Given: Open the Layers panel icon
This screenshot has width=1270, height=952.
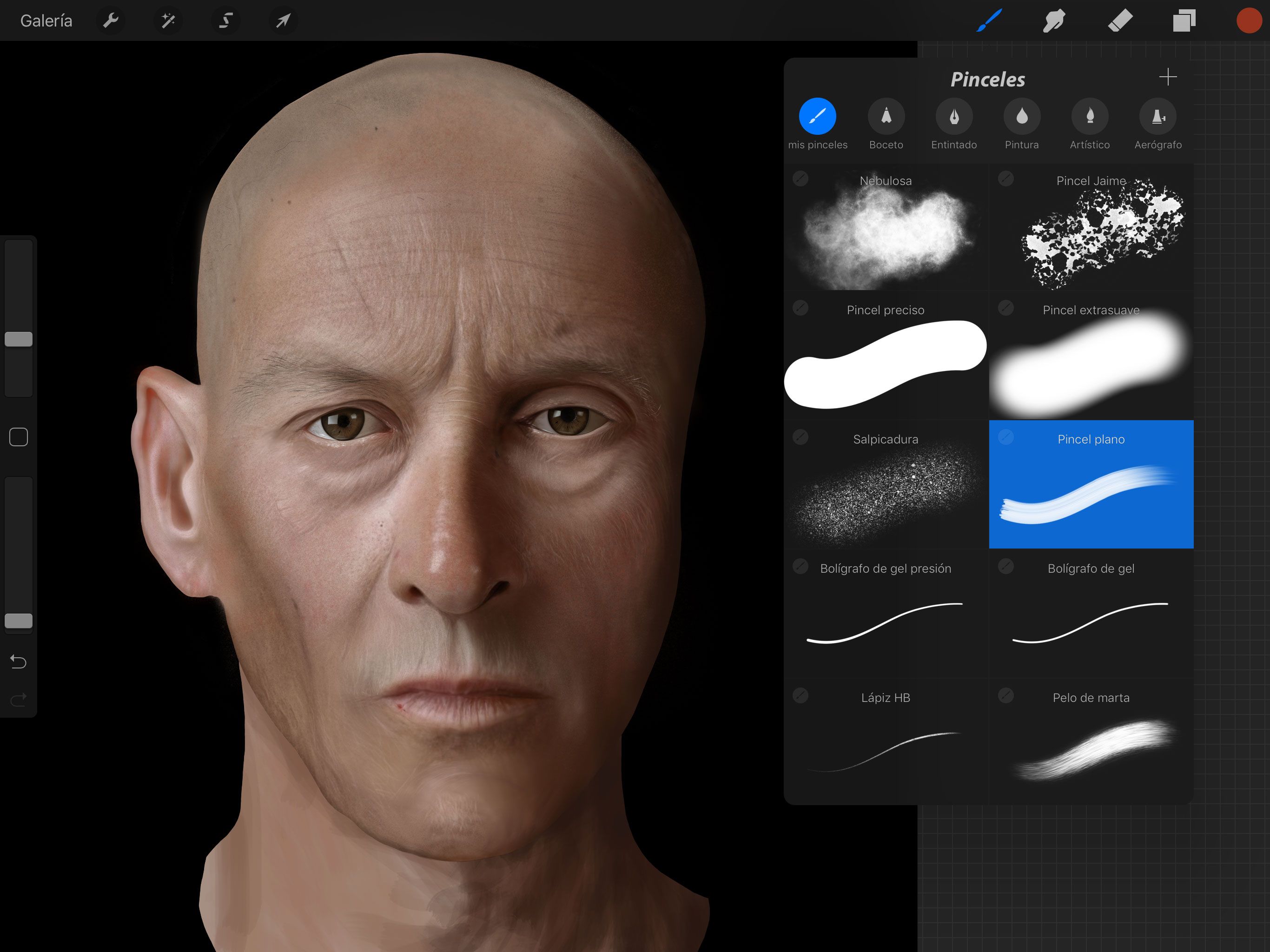Looking at the screenshot, I should click(x=1184, y=20).
